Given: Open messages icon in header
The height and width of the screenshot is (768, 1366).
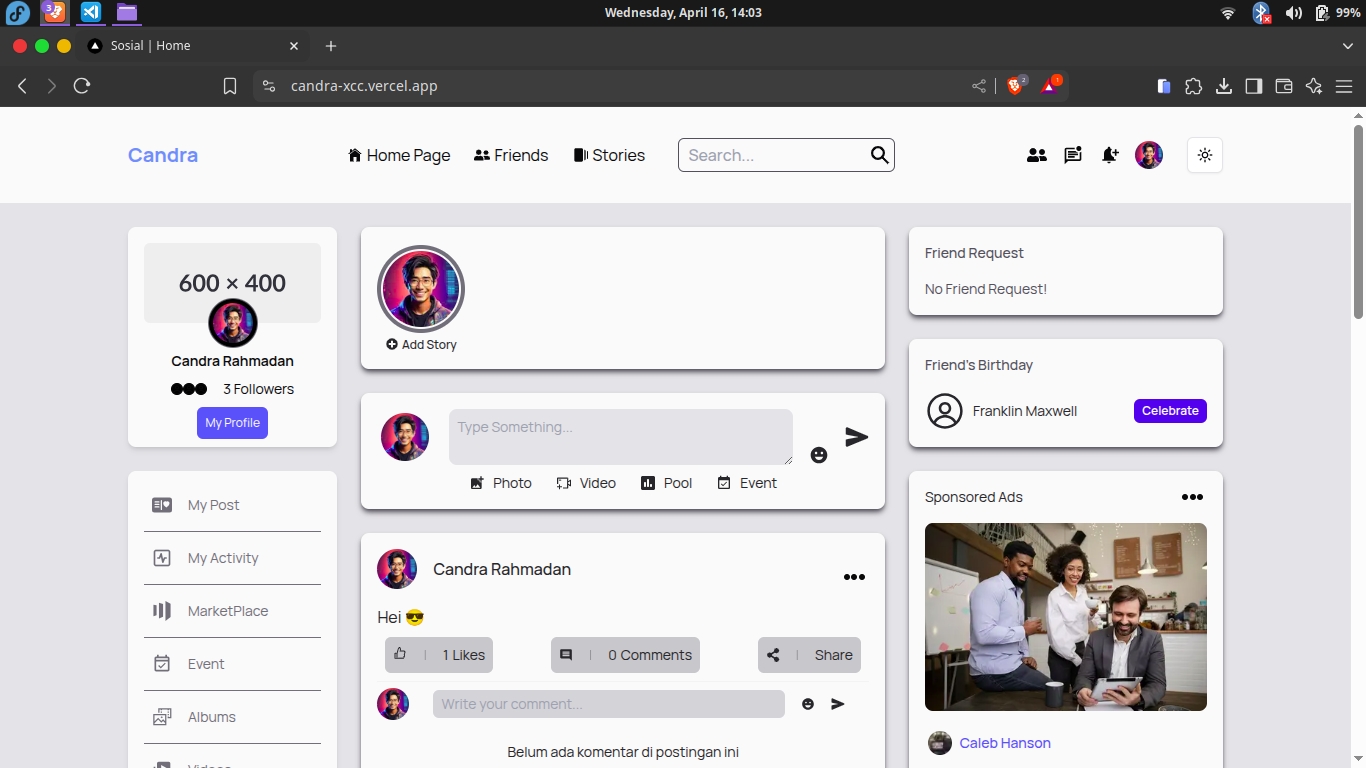Looking at the screenshot, I should 1073,155.
